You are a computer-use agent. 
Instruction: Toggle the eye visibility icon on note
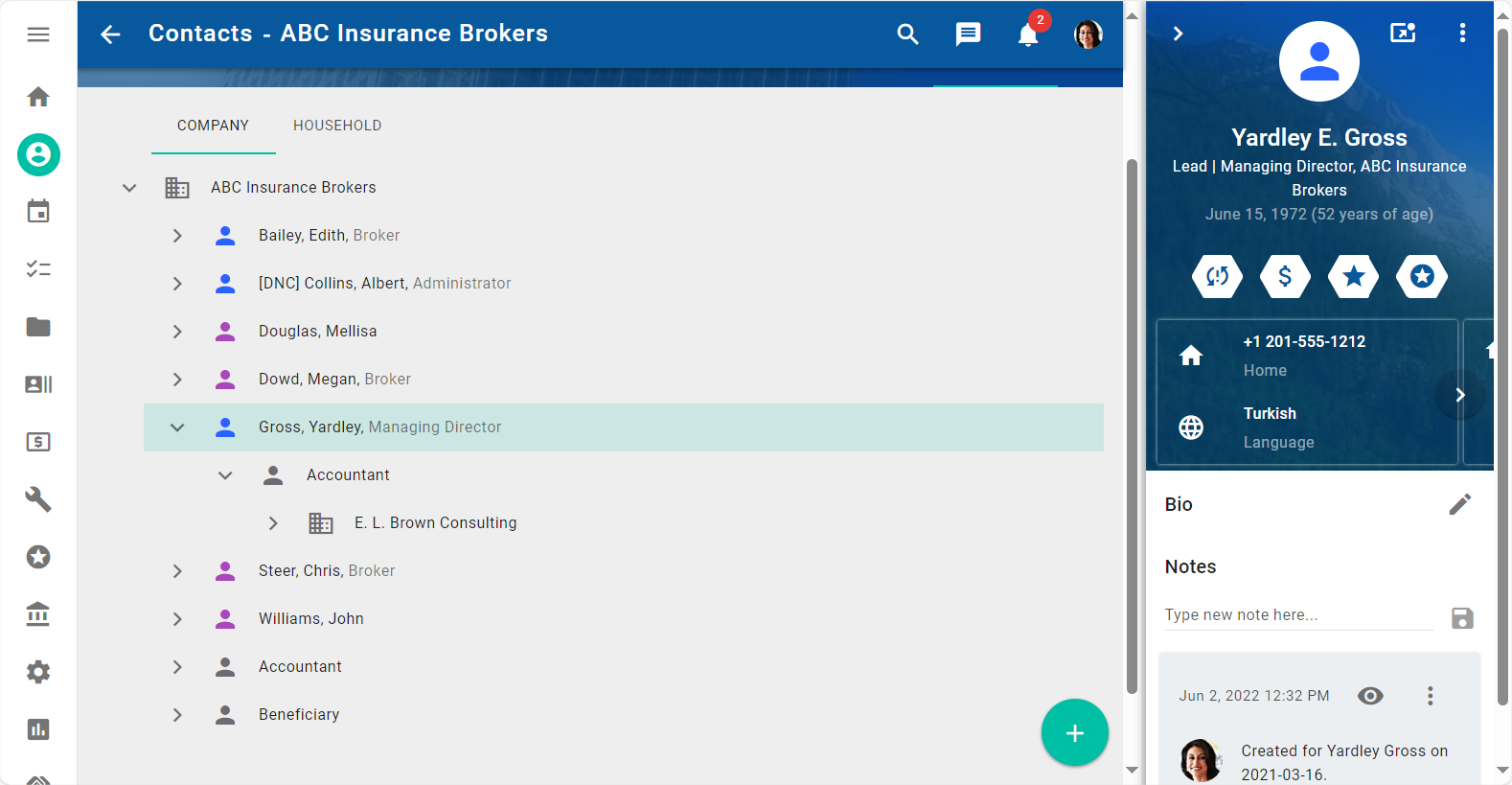[x=1370, y=696]
